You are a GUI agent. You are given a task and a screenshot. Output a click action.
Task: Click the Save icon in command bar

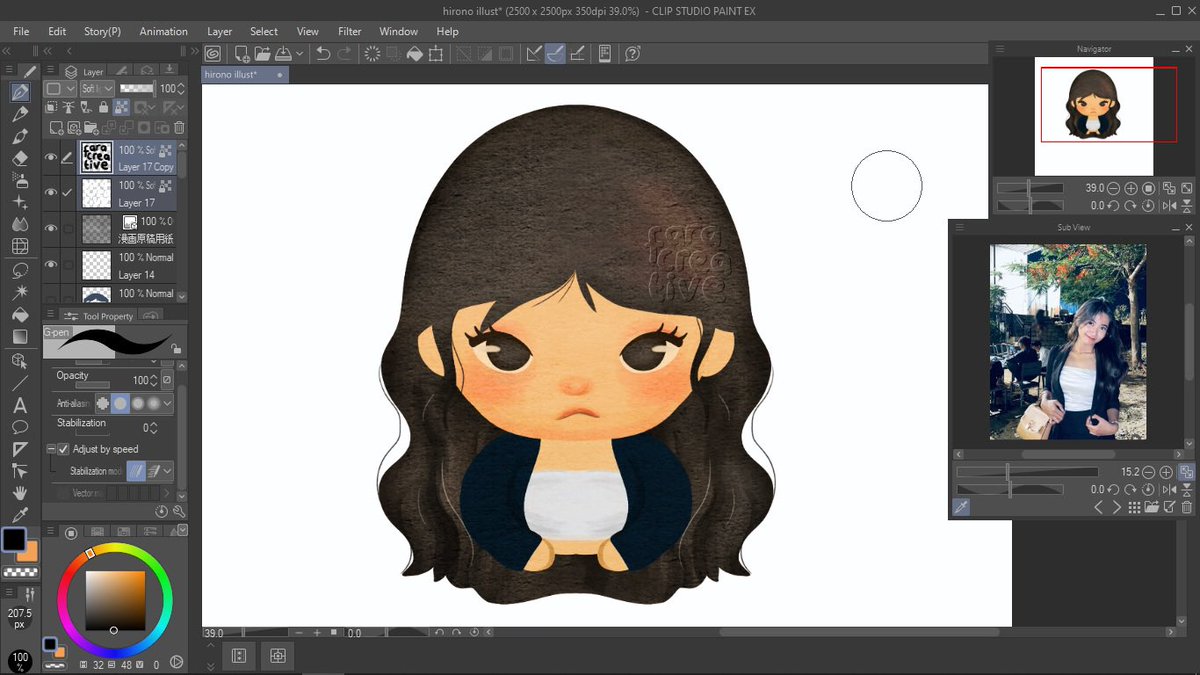(283, 54)
